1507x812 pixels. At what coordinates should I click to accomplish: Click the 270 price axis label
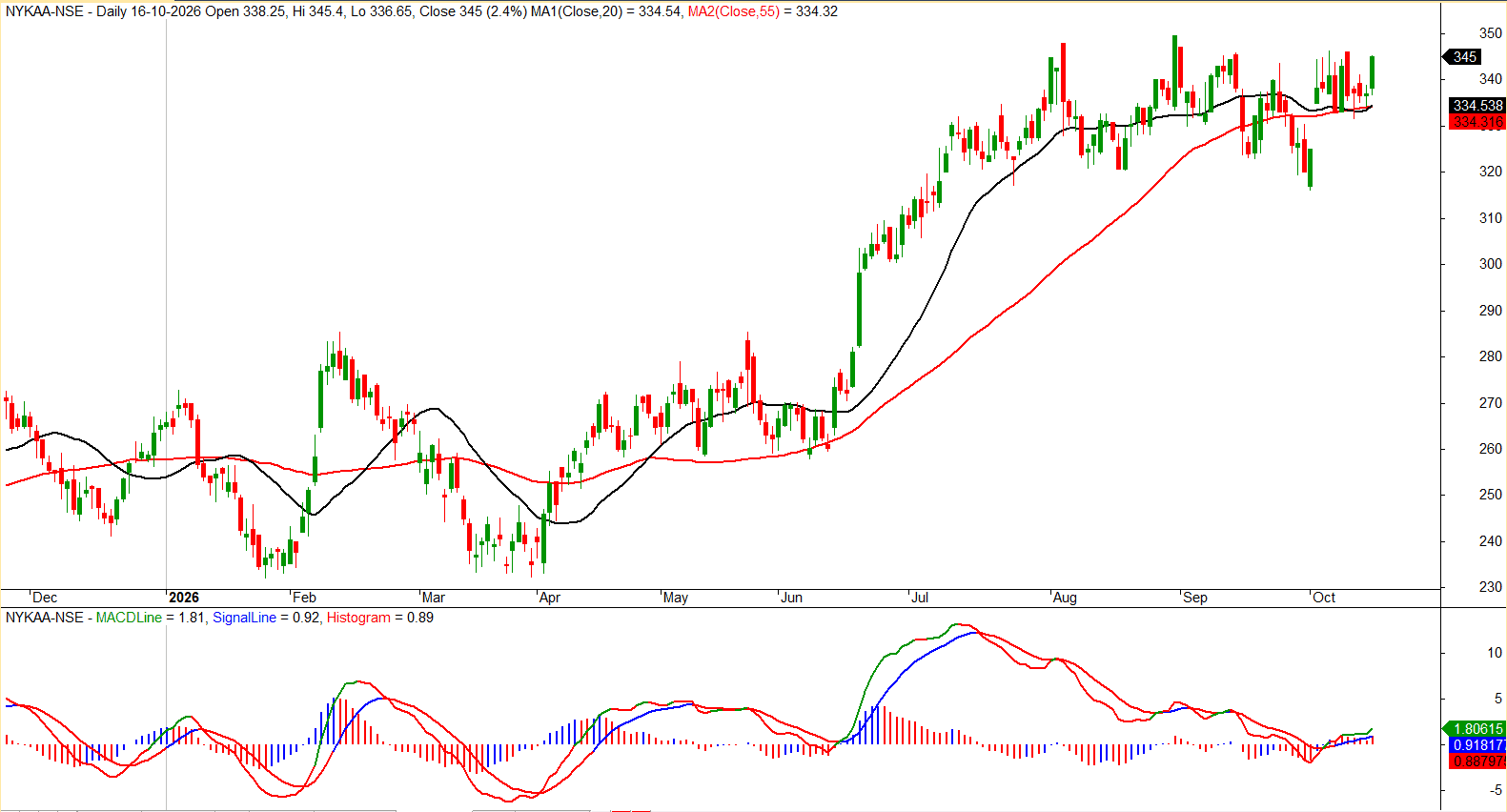[x=1490, y=403]
